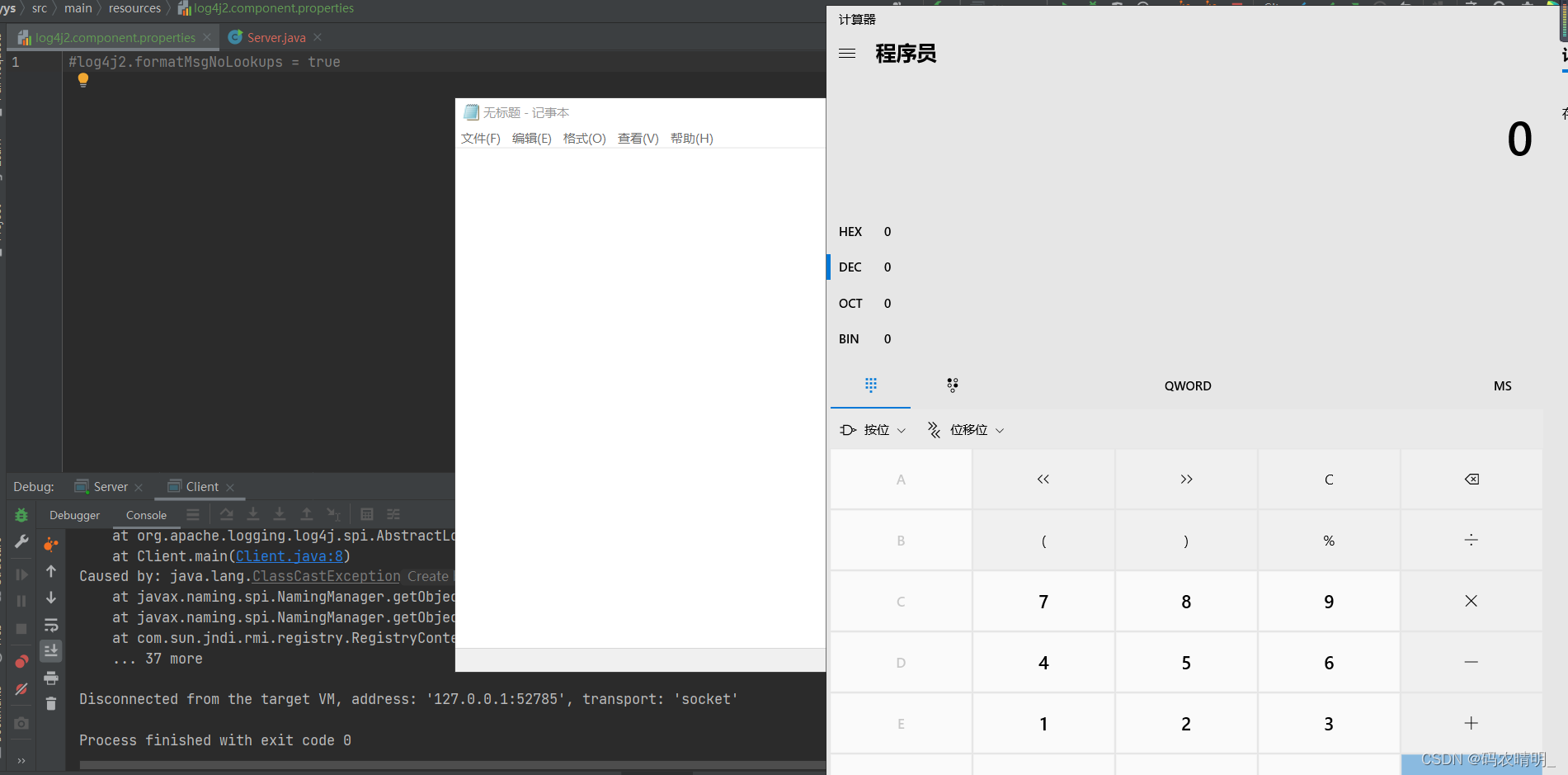
Task: Click the orange analyze stacktrace icon
Action: tap(51, 544)
